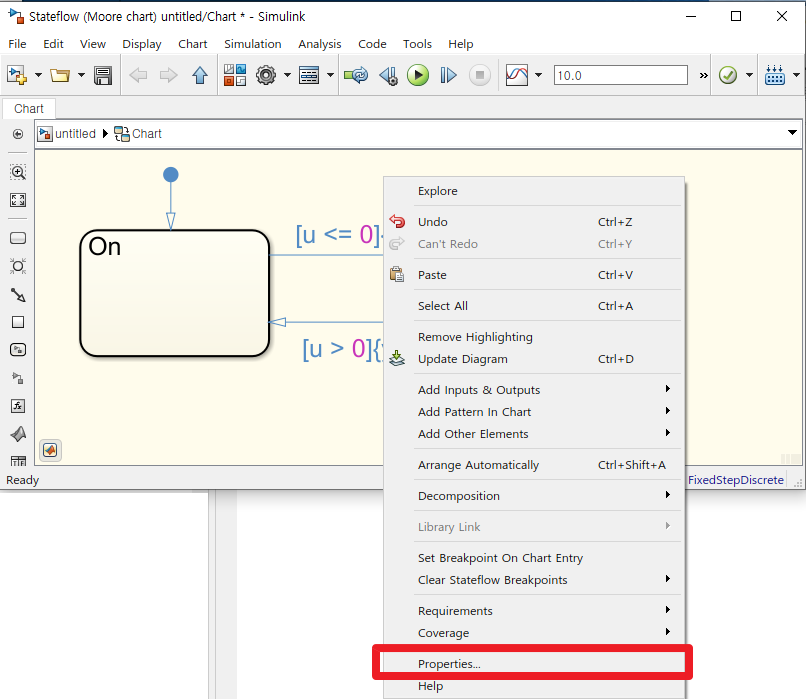806x699 pixels.
Task: Go up to parent with up arrow
Action: [200, 76]
